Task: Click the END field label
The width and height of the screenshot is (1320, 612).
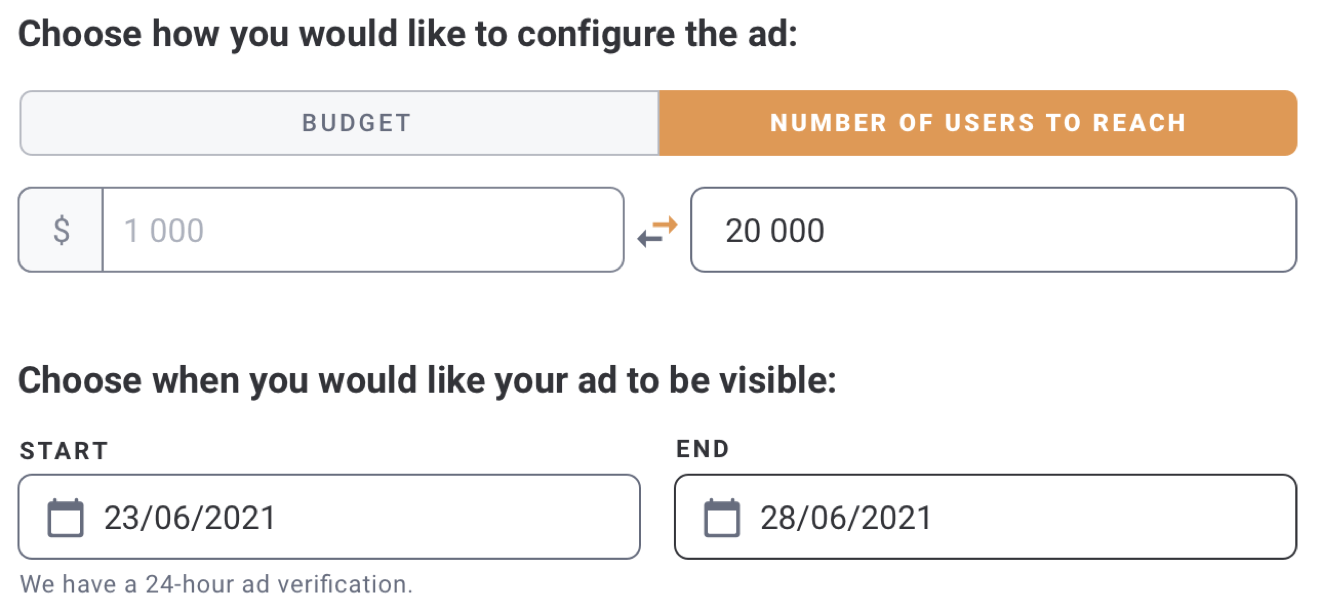Action: click(x=703, y=449)
